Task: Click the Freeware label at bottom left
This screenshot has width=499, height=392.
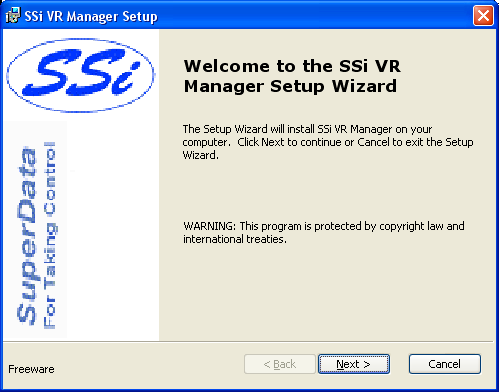Action: tap(31, 369)
